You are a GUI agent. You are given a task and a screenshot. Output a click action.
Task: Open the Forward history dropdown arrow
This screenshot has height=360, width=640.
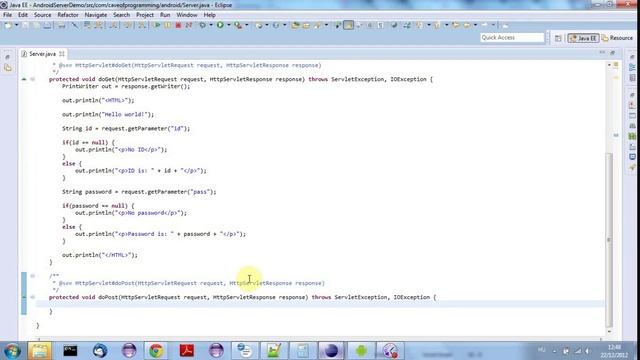(493, 25)
